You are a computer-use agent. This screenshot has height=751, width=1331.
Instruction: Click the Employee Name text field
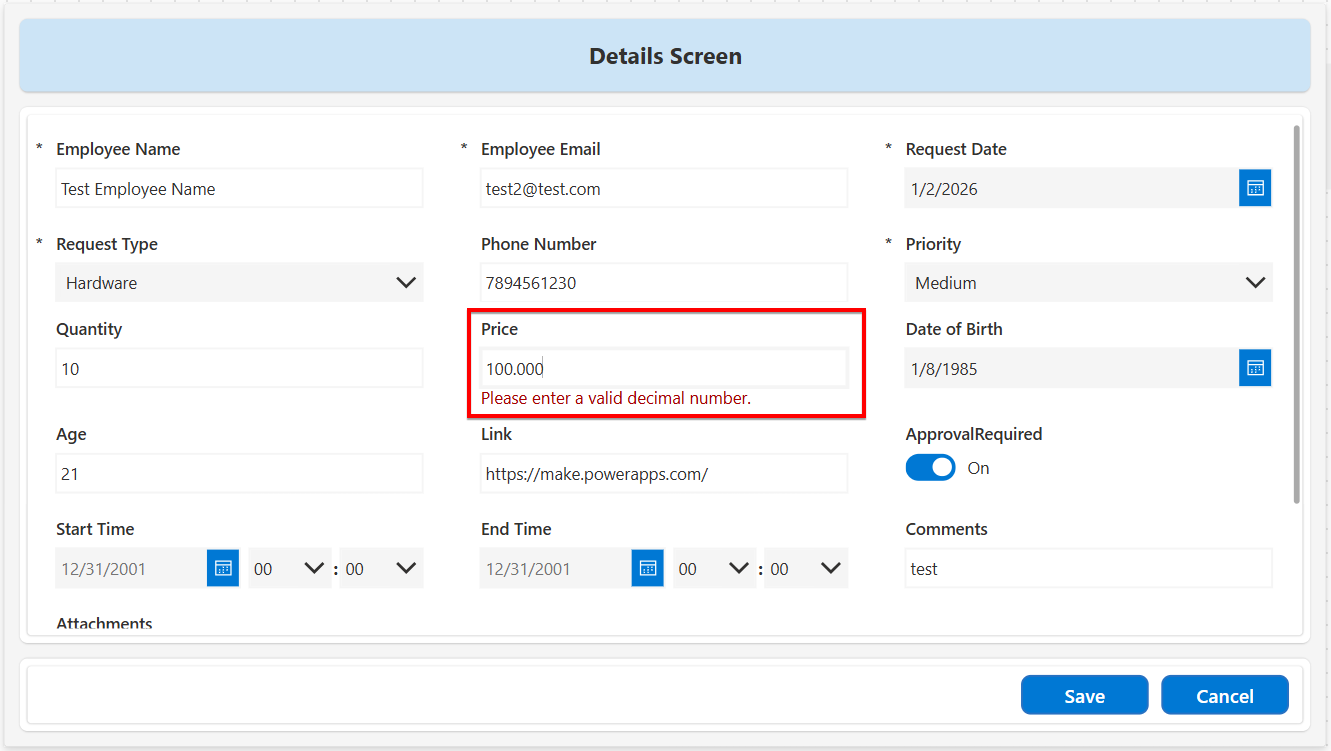[x=239, y=188]
